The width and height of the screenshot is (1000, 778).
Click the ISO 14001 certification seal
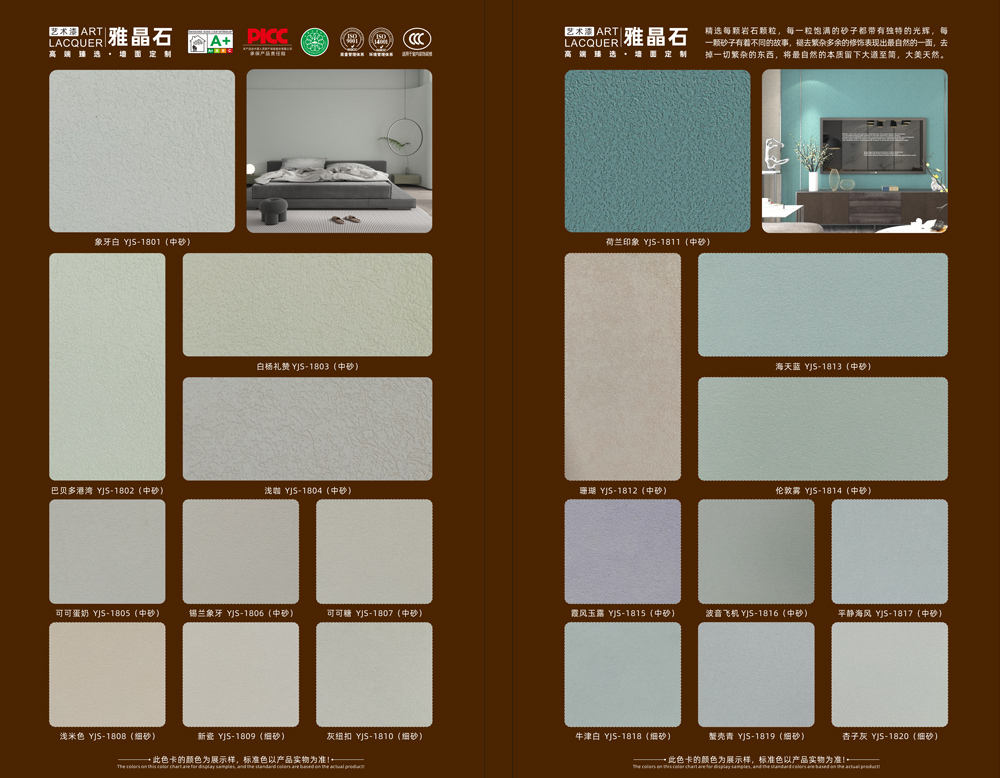tap(381, 42)
